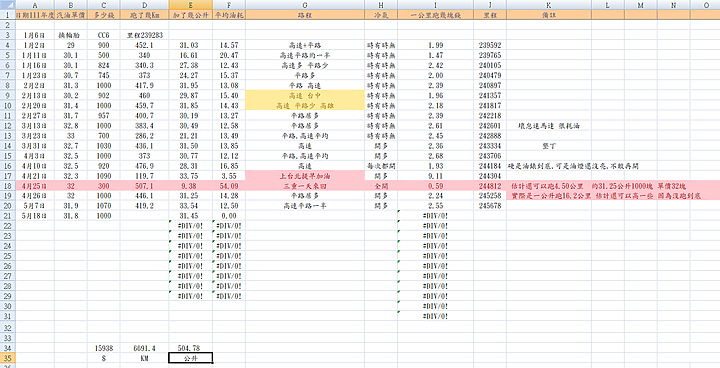
Task: Click the cell with value 9.11
Action: 435,176
